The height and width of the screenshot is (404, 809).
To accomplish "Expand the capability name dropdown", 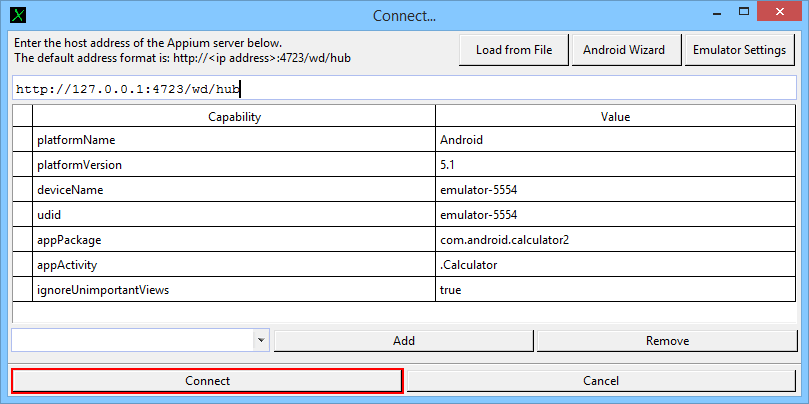I will 261,340.
